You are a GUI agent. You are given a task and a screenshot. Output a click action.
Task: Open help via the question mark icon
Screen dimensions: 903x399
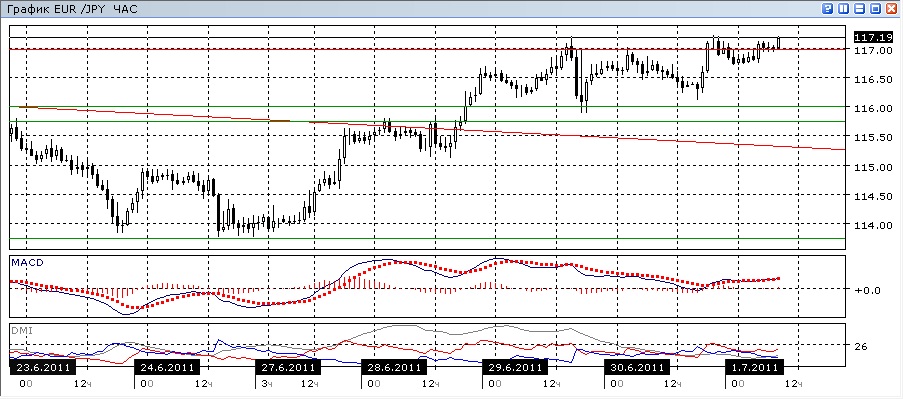(828, 9)
